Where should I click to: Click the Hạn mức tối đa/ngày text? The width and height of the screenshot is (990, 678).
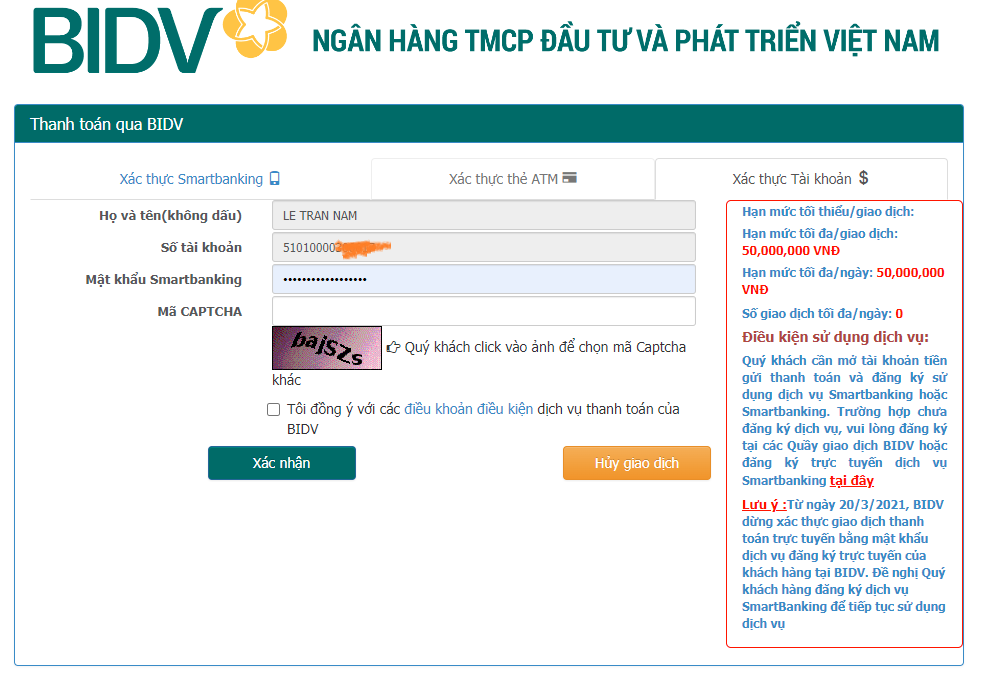(x=844, y=281)
